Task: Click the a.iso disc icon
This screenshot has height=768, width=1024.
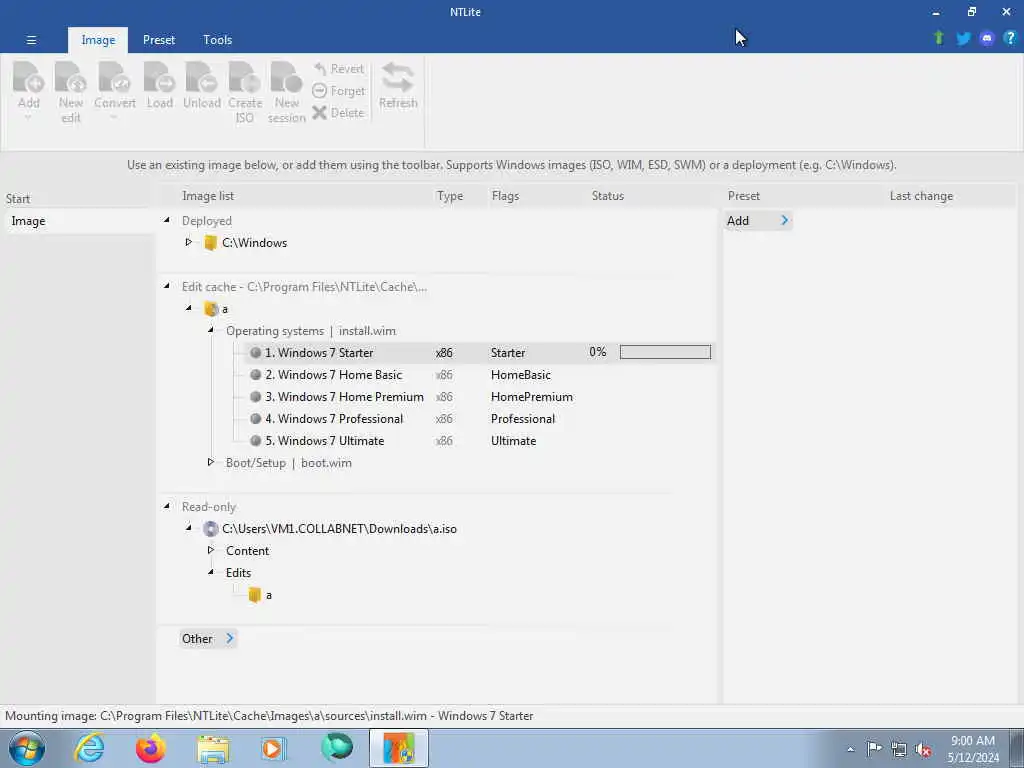Action: pyautogui.click(x=210, y=529)
